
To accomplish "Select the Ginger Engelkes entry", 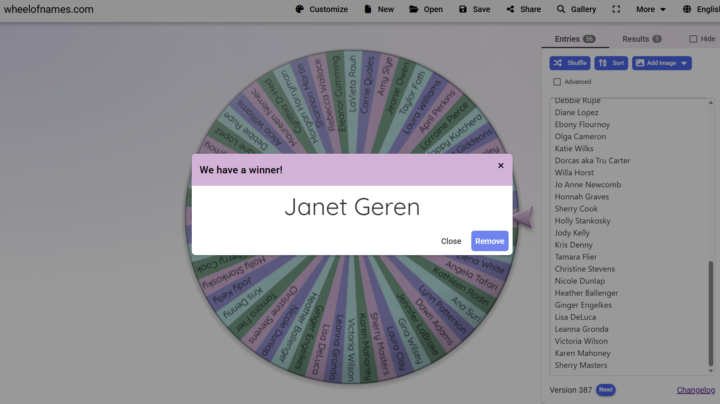I will tap(583, 305).
